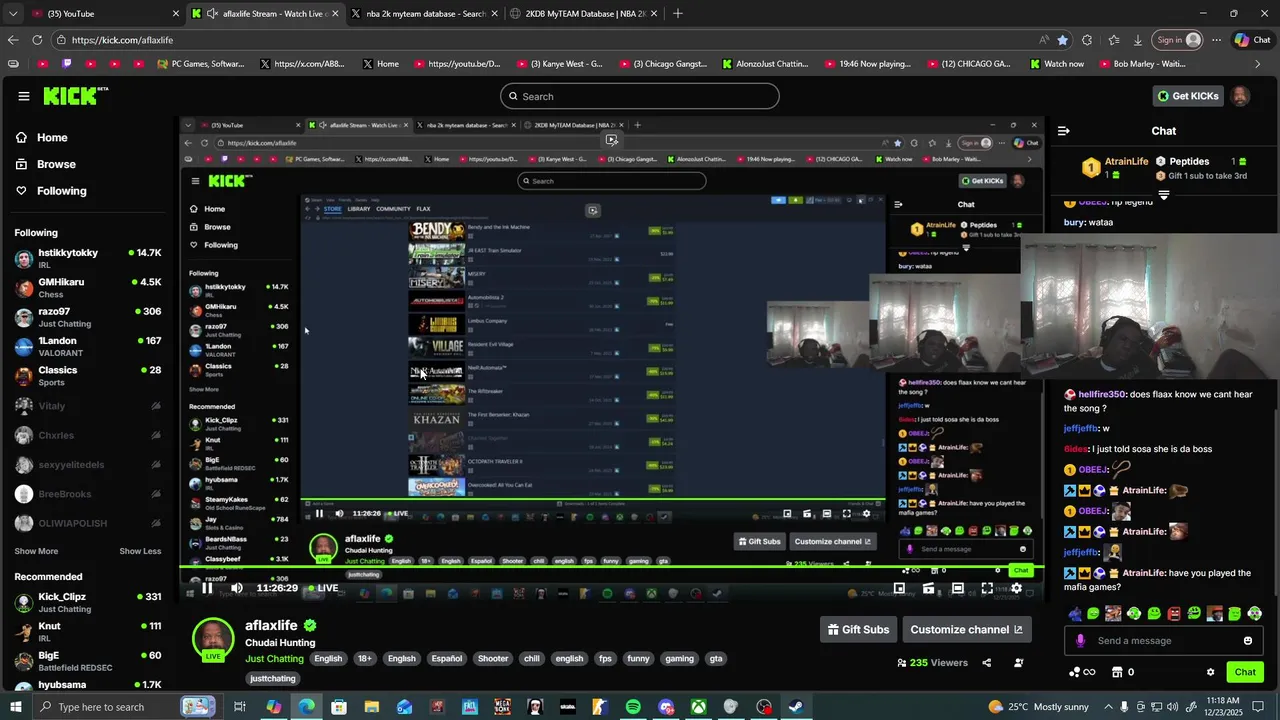This screenshot has width=1280, height=720.
Task: Select the 18+ tag
Action: pyautogui.click(x=365, y=659)
